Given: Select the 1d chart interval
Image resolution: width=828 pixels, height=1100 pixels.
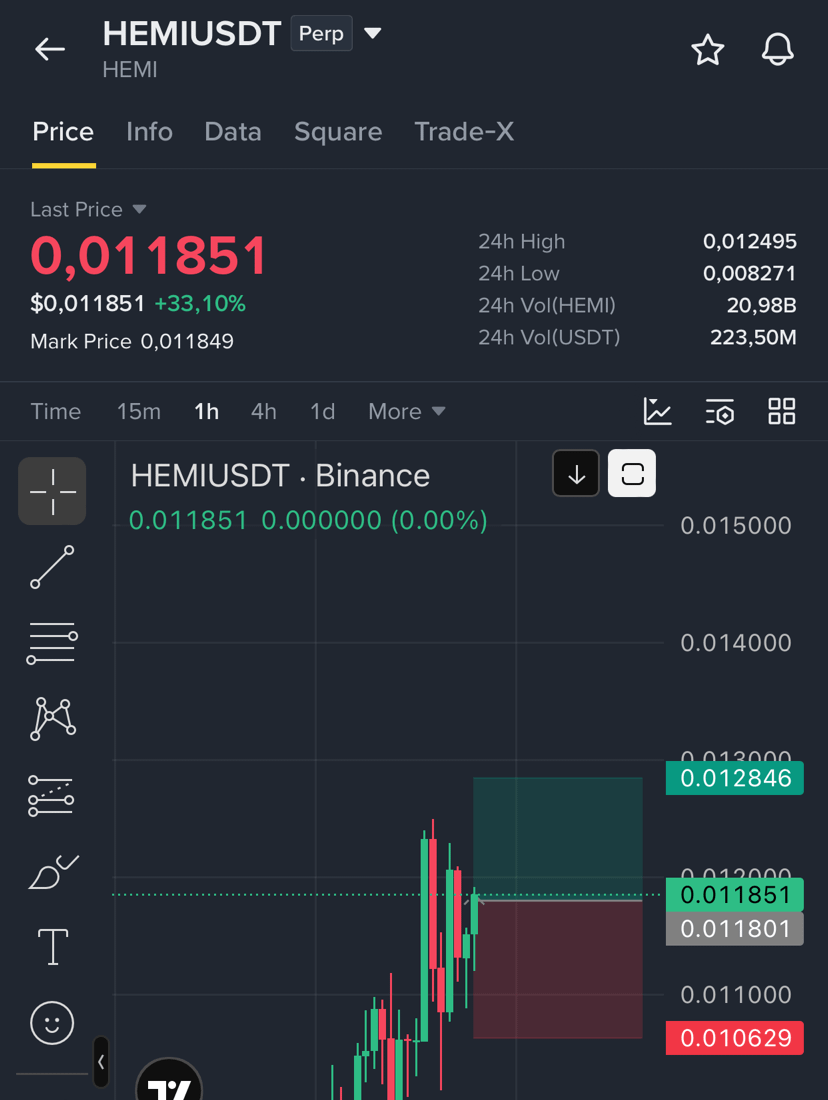Looking at the screenshot, I should (323, 411).
